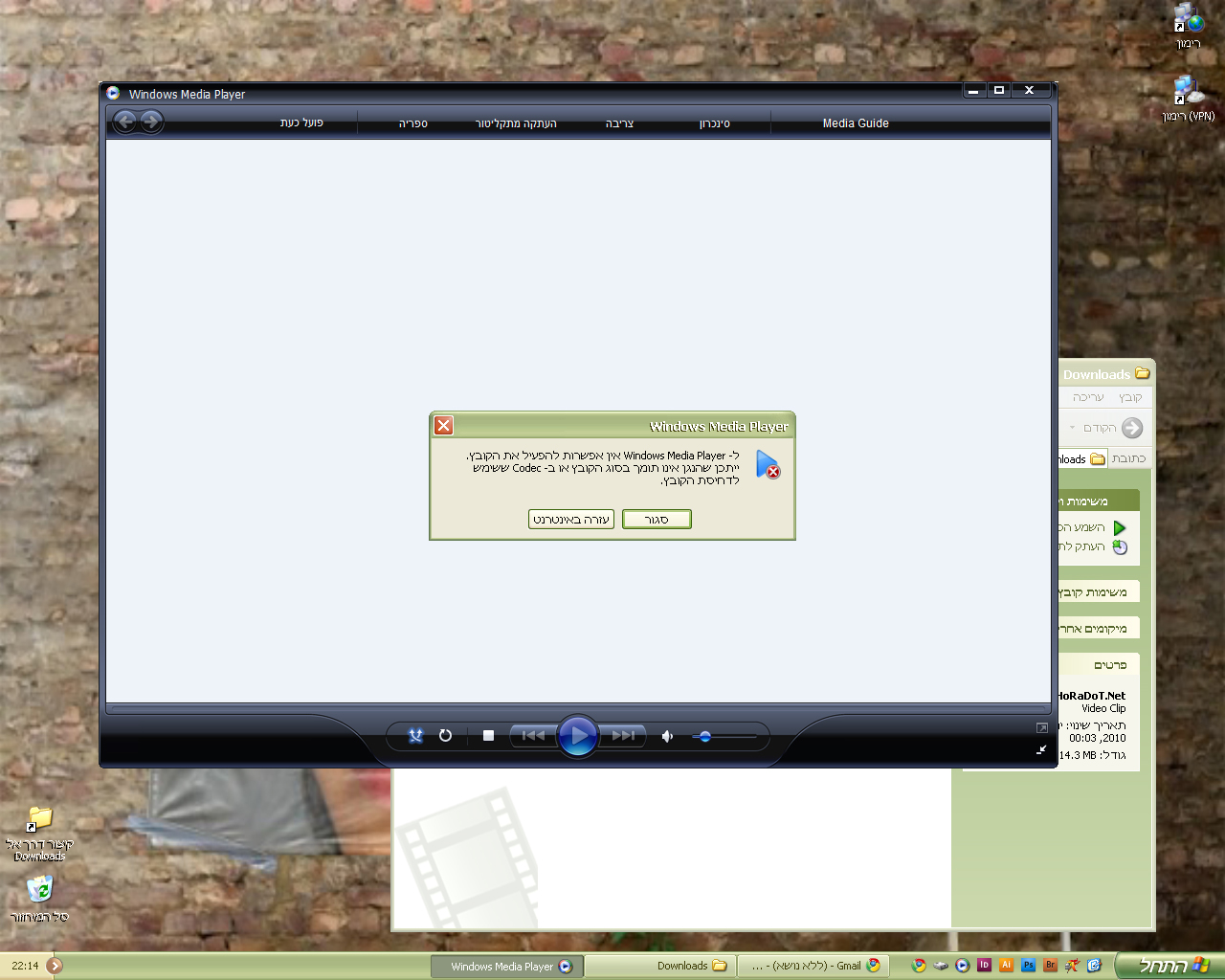
Task: Switch to Windows Media Player taskbar button
Action: point(506,967)
